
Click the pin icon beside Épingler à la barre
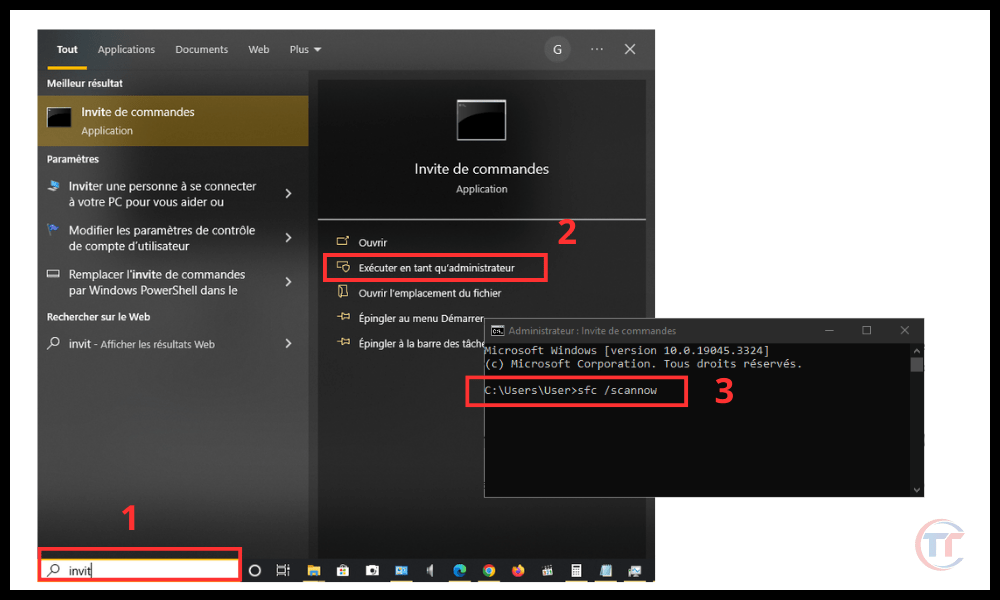[x=343, y=342]
